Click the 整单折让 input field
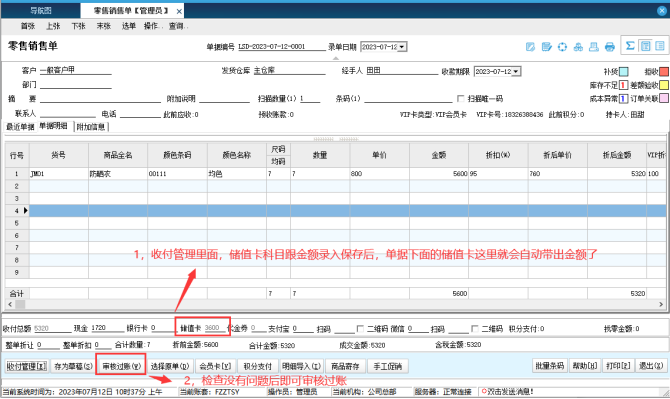This screenshot has height=399, width=670. click(47, 345)
